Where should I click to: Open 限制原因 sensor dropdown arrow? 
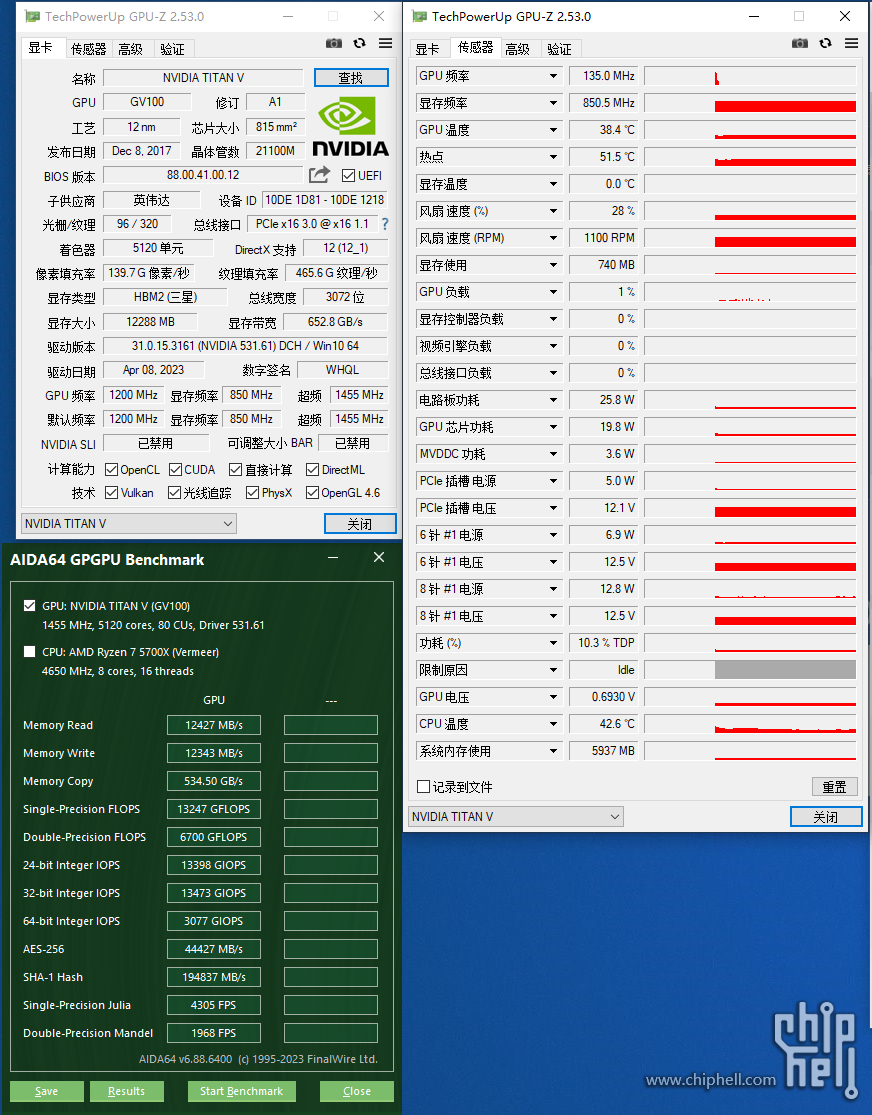[553, 670]
